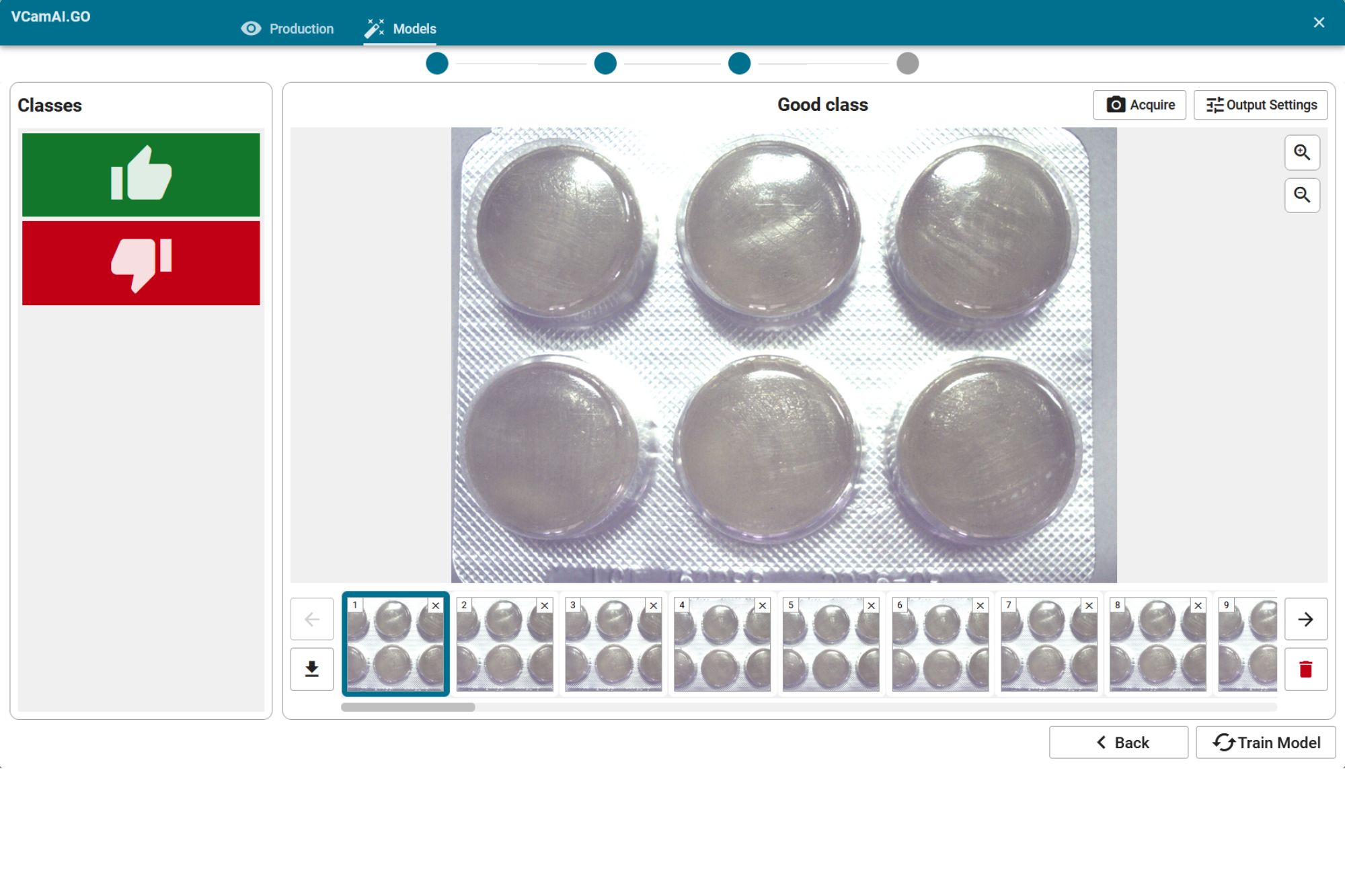Go Back to the previous step

(1118, 742)
